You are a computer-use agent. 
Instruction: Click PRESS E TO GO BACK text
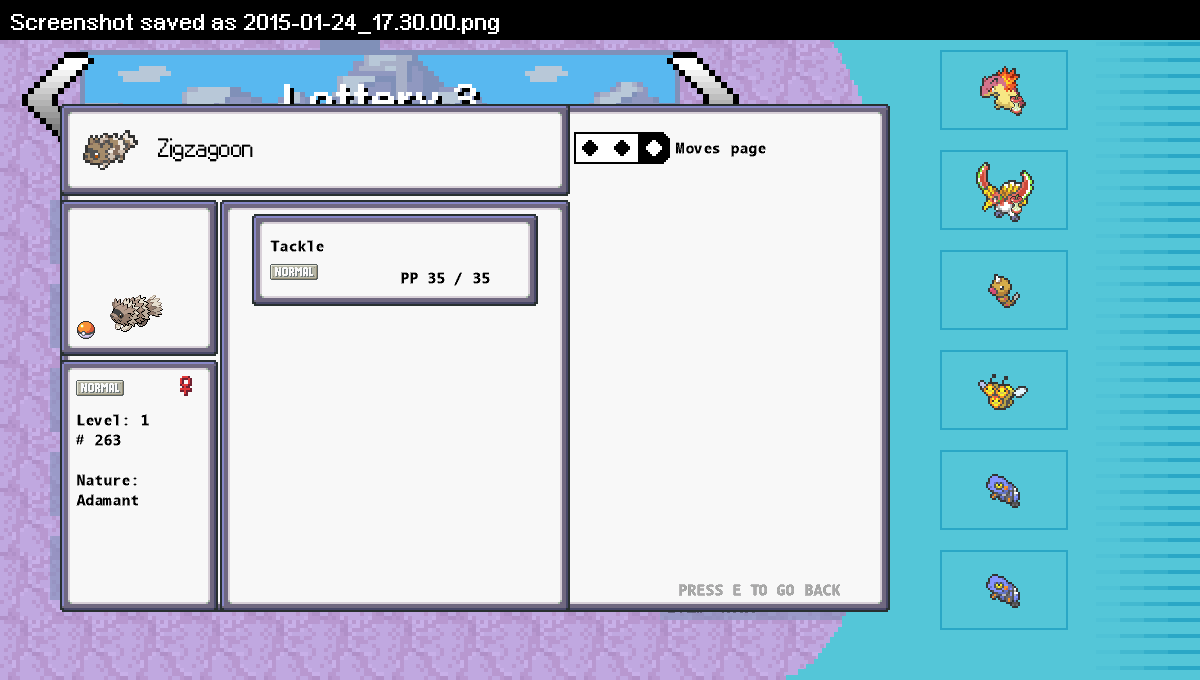(759, 590)
